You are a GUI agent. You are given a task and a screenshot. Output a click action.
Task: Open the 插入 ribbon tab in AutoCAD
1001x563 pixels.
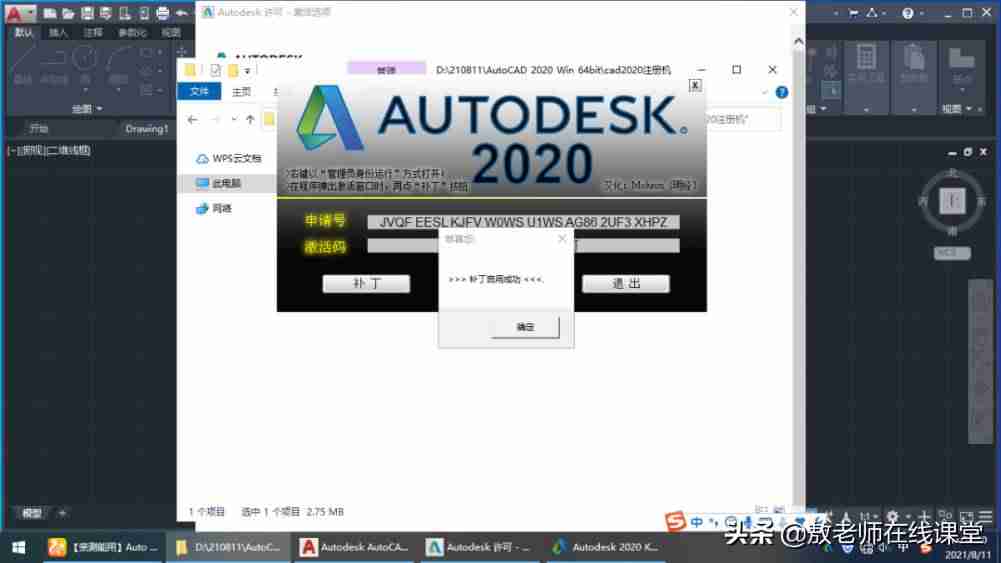pos(58,33)
